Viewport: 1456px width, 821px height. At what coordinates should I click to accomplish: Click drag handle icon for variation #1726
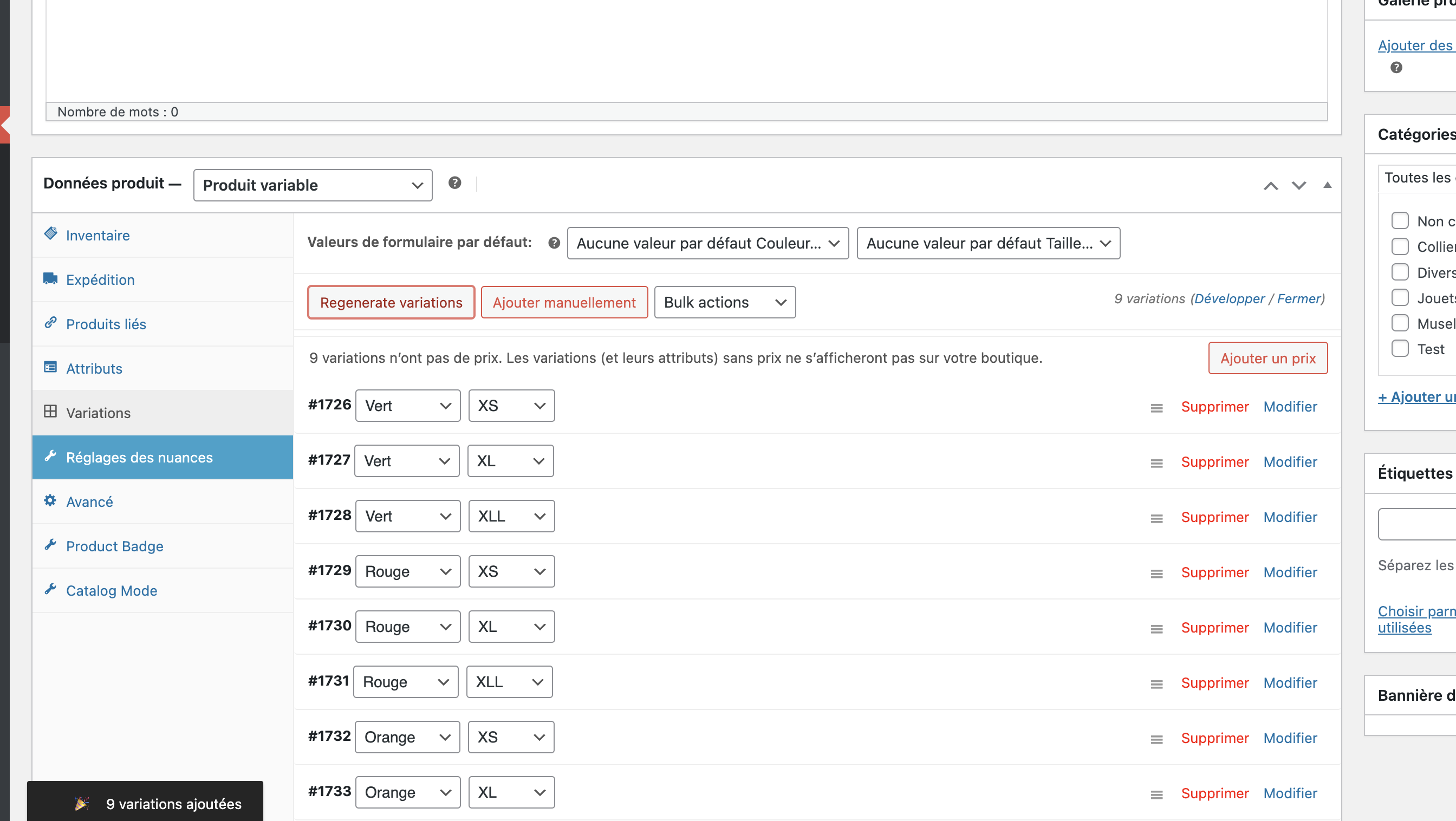pos(1156,408)
